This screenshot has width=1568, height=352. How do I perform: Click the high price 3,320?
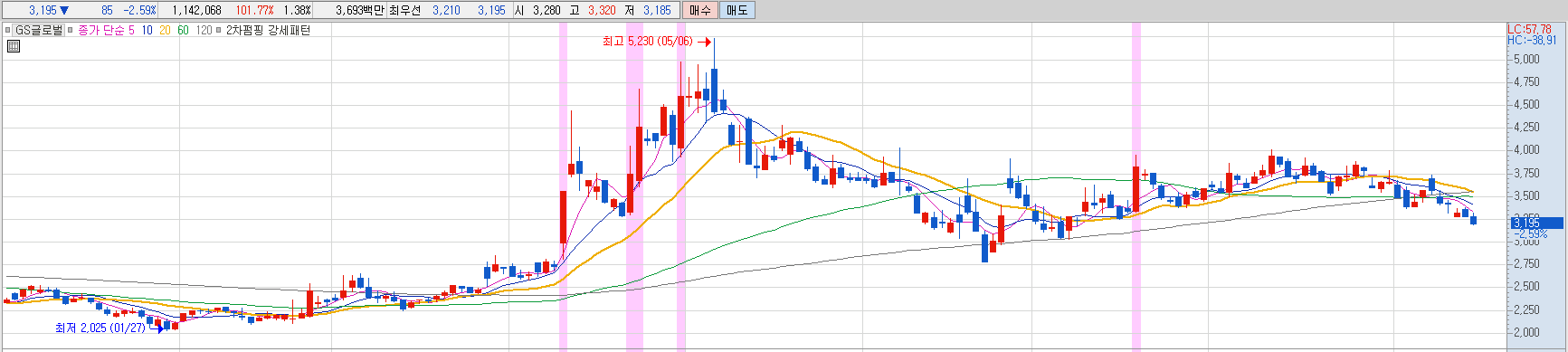pyautogui.click(x=602, y=10)
